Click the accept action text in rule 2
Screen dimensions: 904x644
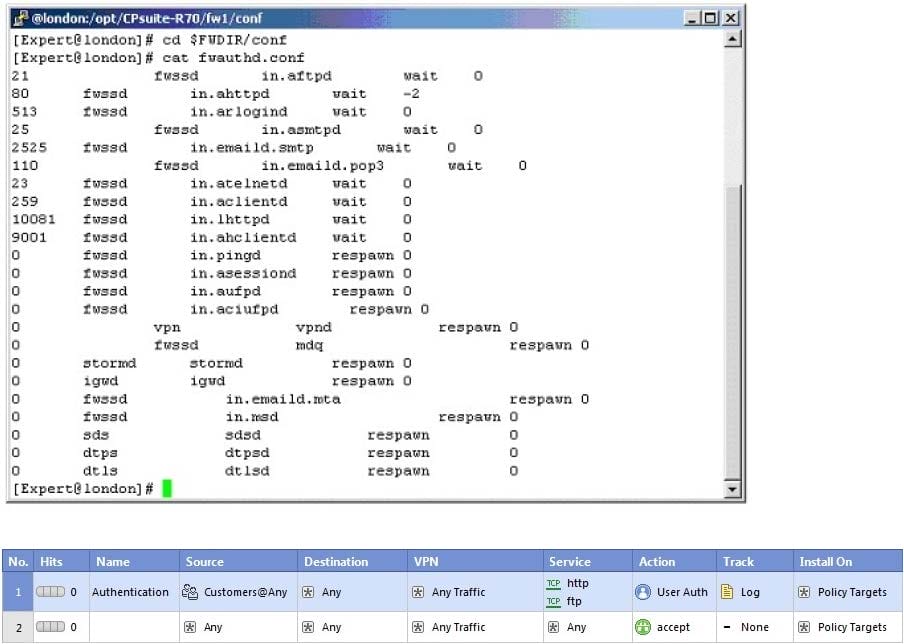tap(673, 627)
